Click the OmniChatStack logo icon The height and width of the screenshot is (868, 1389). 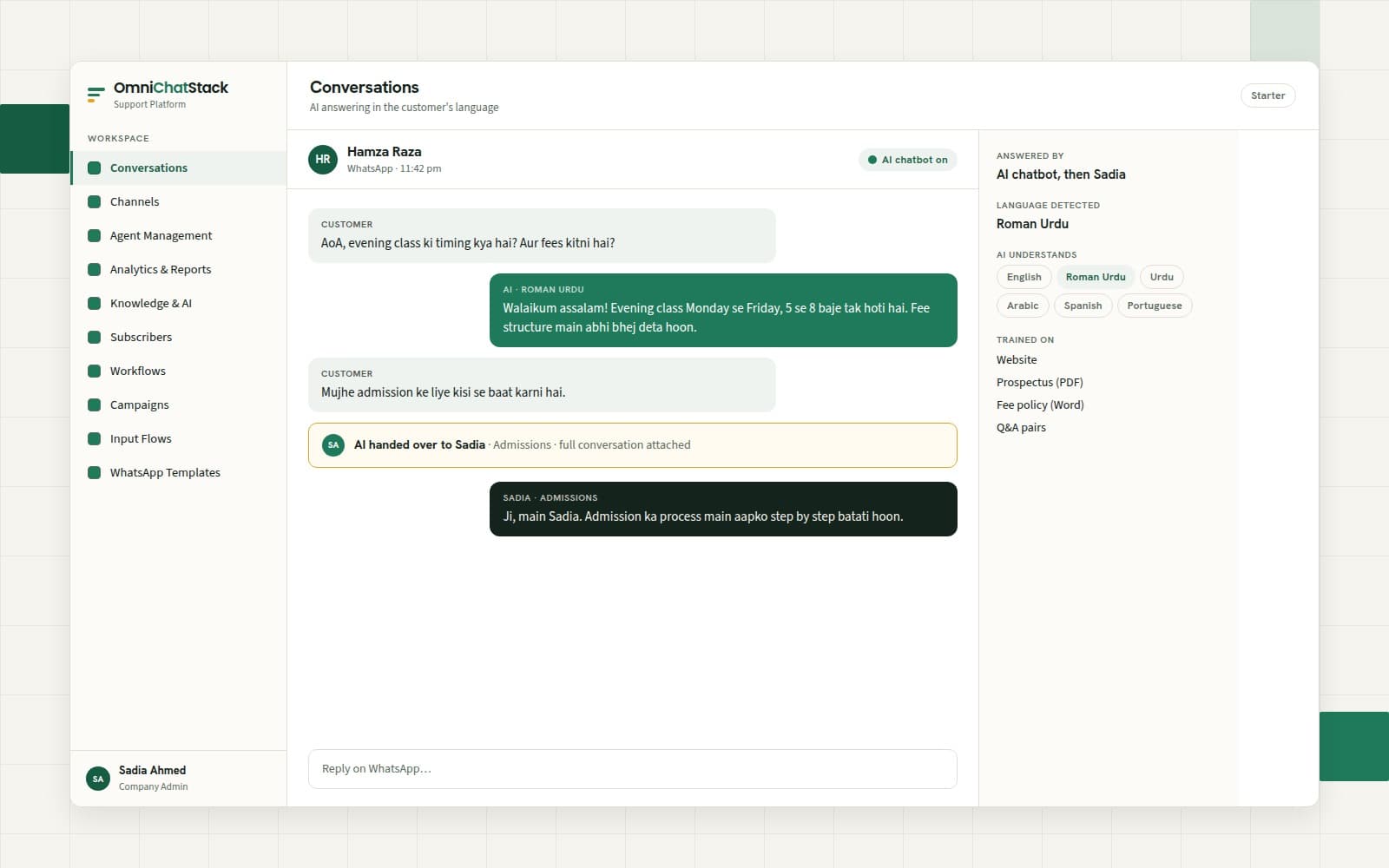(95, 95)
